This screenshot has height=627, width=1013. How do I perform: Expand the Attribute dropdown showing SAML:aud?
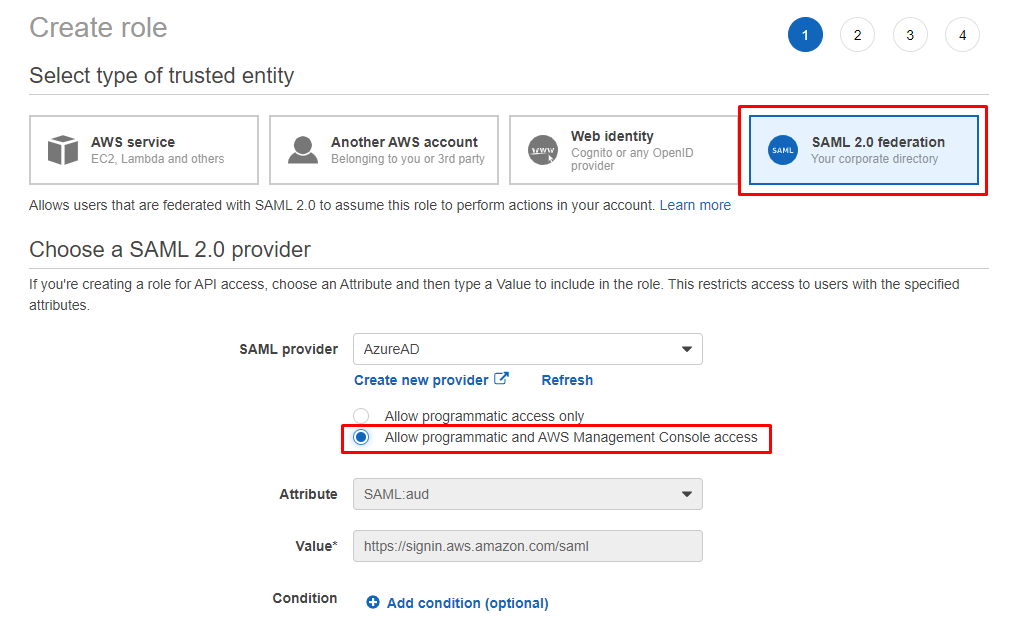(527, 494)
